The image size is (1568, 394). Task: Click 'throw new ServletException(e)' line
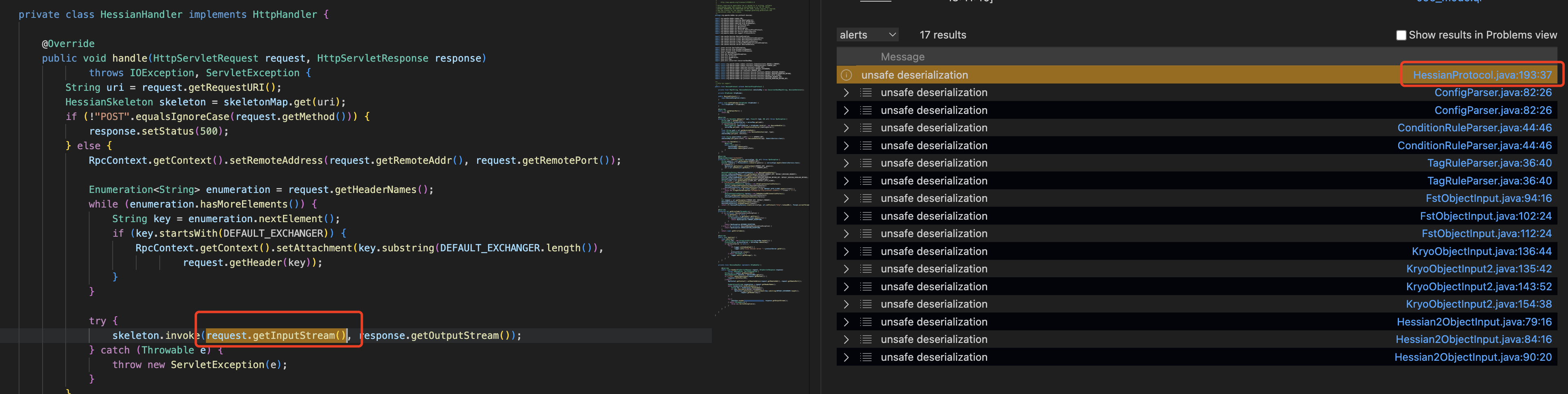pos(200,365)
